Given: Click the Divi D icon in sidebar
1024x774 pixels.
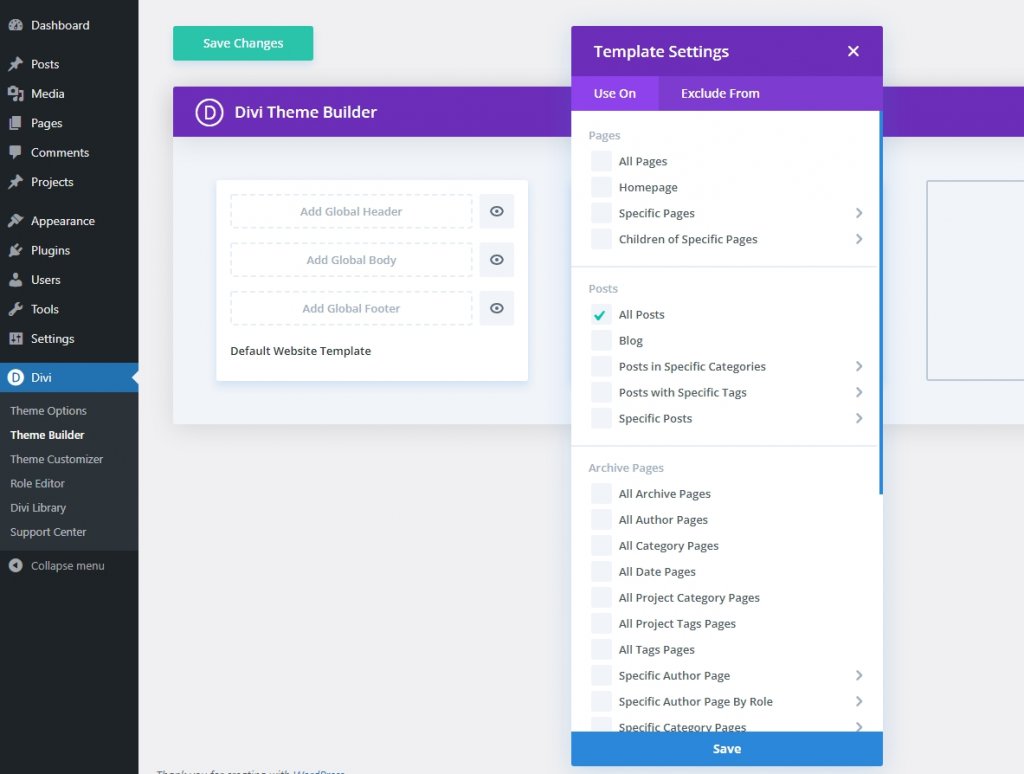Looking at the screenshot, I should coord(16,378).
